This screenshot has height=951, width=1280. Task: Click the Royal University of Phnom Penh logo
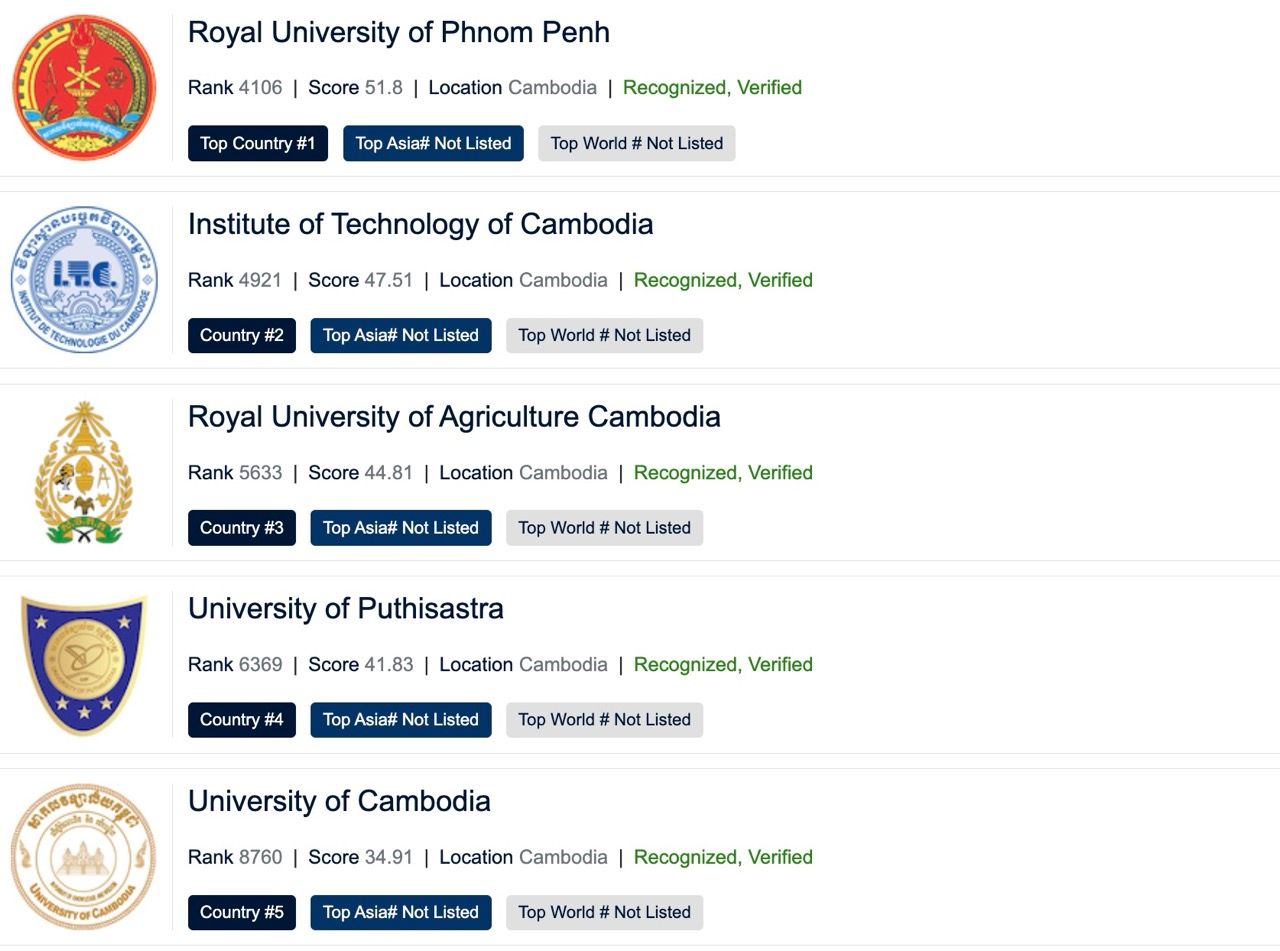[x=84, y=87]
